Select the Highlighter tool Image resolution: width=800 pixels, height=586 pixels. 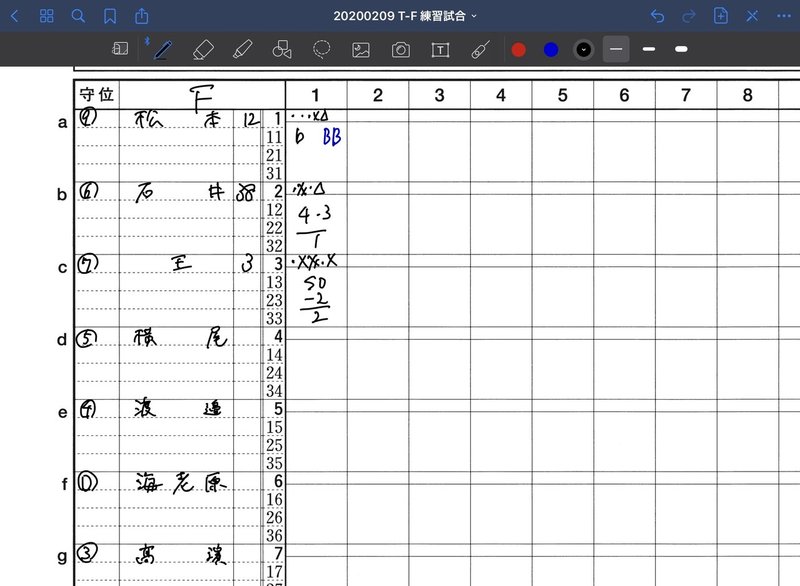click(x=242, y=49)
